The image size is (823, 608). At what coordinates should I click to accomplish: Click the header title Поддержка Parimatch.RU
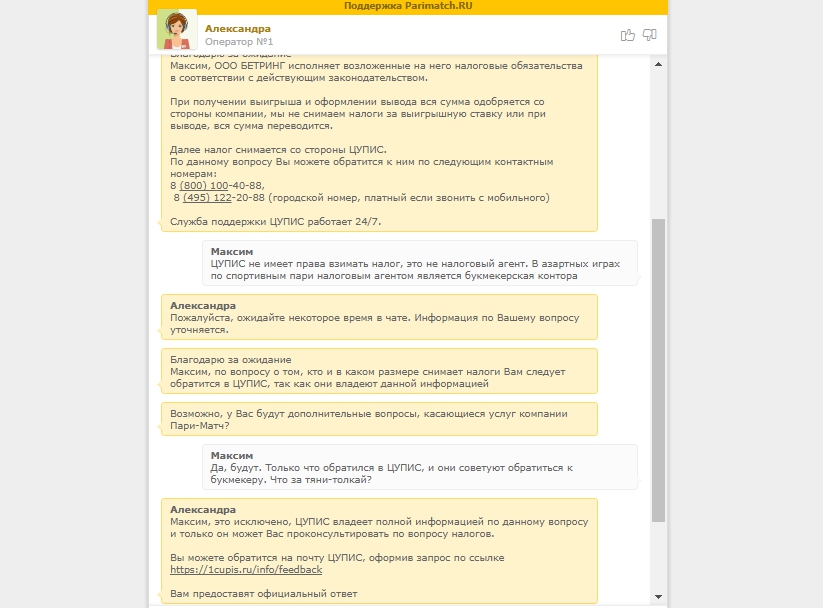pyautogui.click(x=408, y=6)
